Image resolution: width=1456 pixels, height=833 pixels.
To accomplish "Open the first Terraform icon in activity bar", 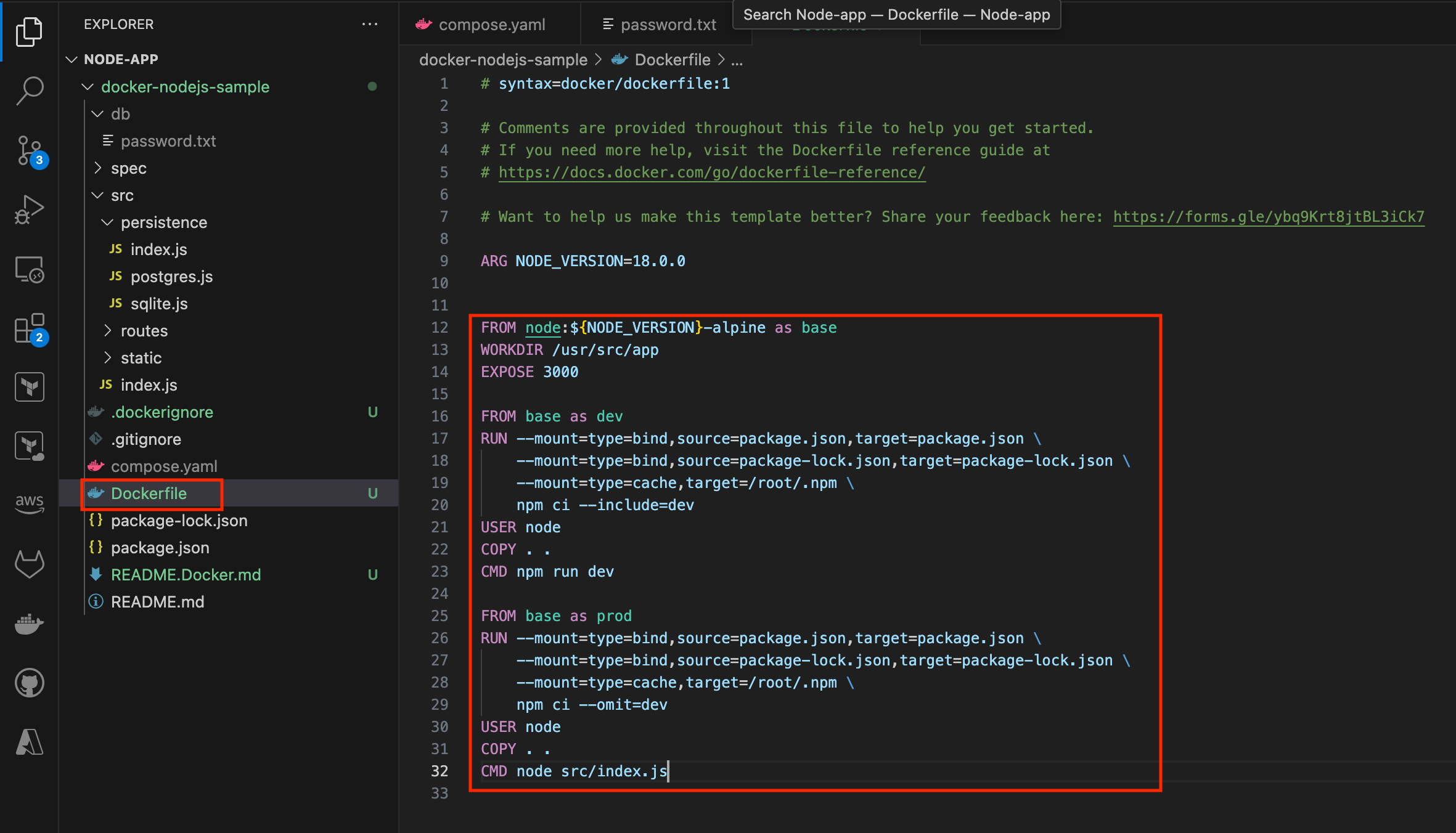I will [x=29, y=387].
